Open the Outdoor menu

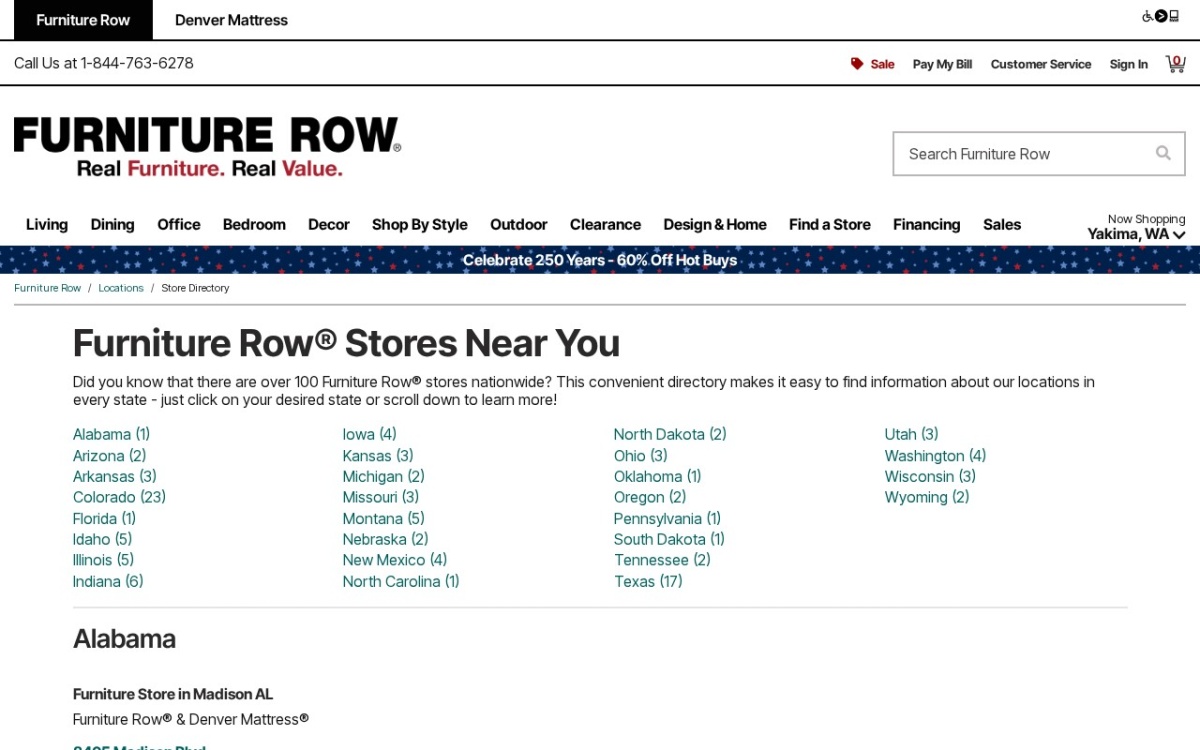pyautogui.click(x=519, y=224)
